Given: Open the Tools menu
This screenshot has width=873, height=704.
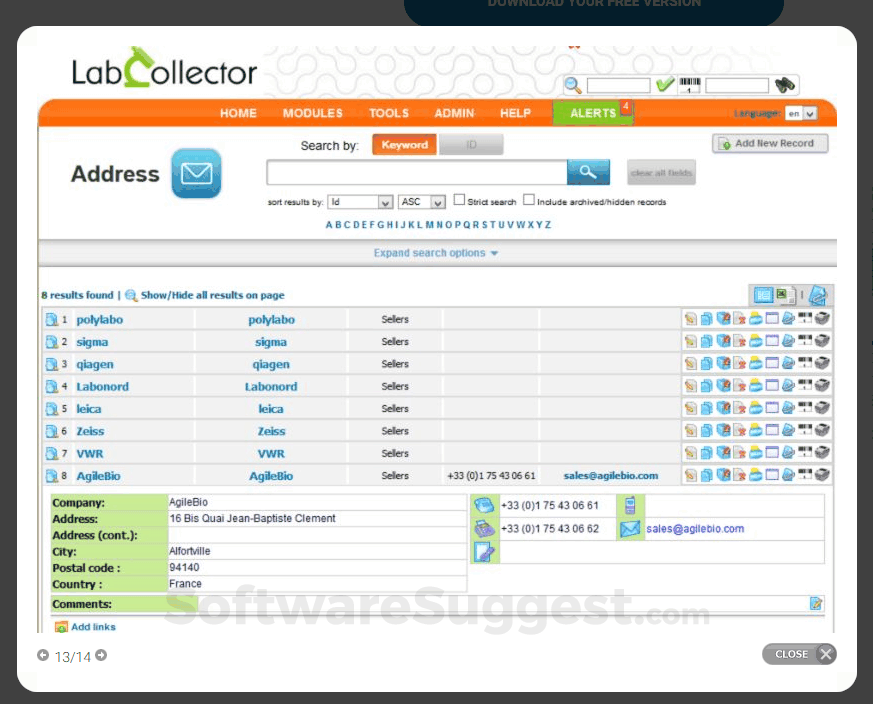Looking at the screenshot, I should tap(388, 113).
